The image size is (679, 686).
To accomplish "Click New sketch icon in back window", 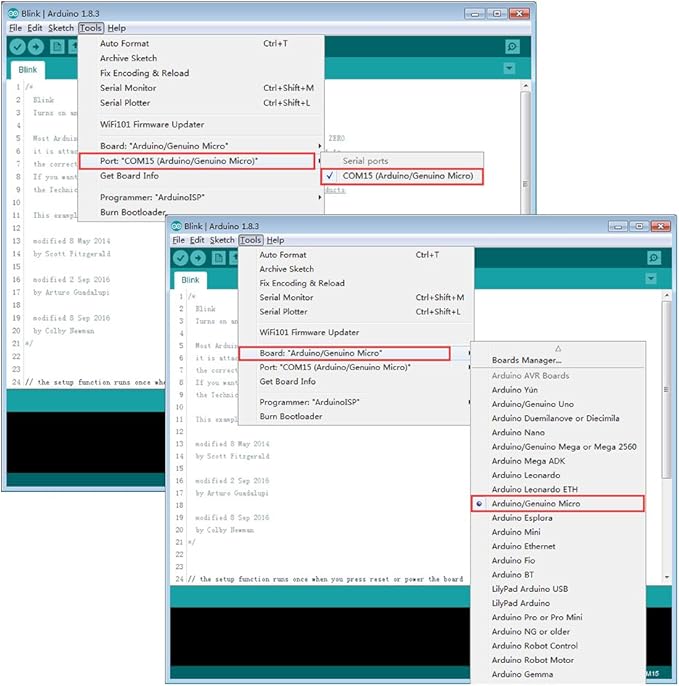I will (x=57, y=46).
